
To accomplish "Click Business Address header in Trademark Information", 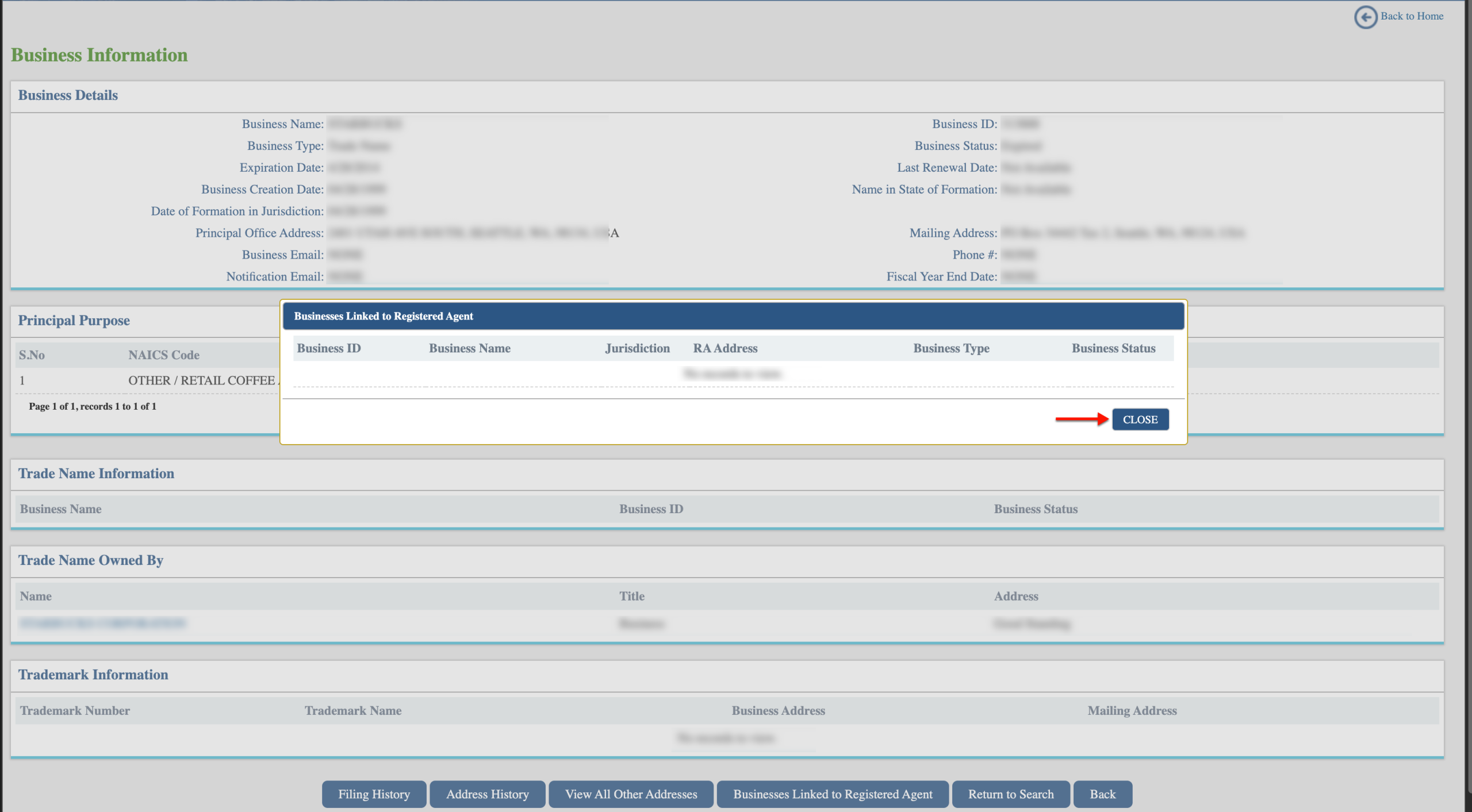I will [x=778, y=711].
